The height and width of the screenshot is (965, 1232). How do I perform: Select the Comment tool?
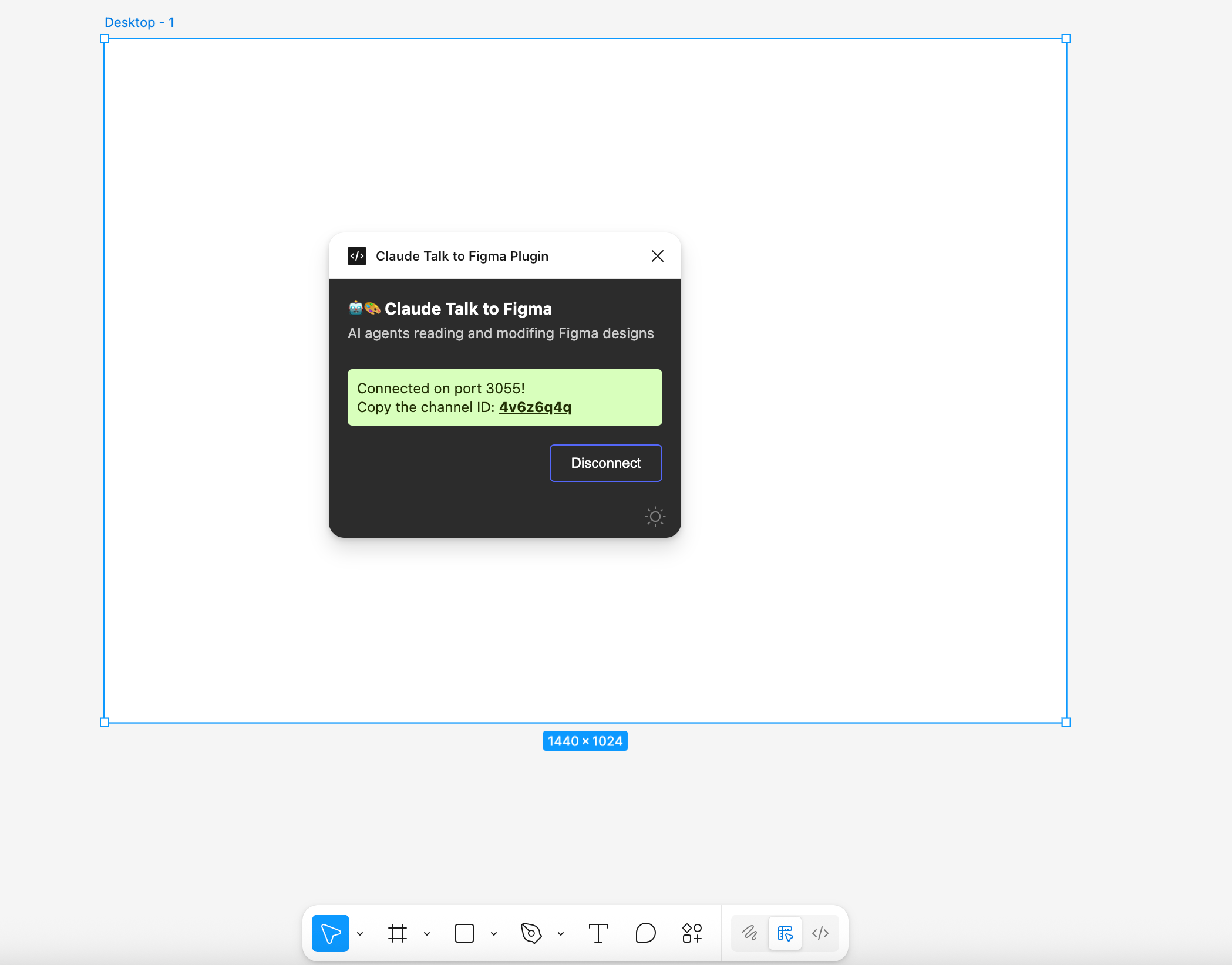pos(645,933)
